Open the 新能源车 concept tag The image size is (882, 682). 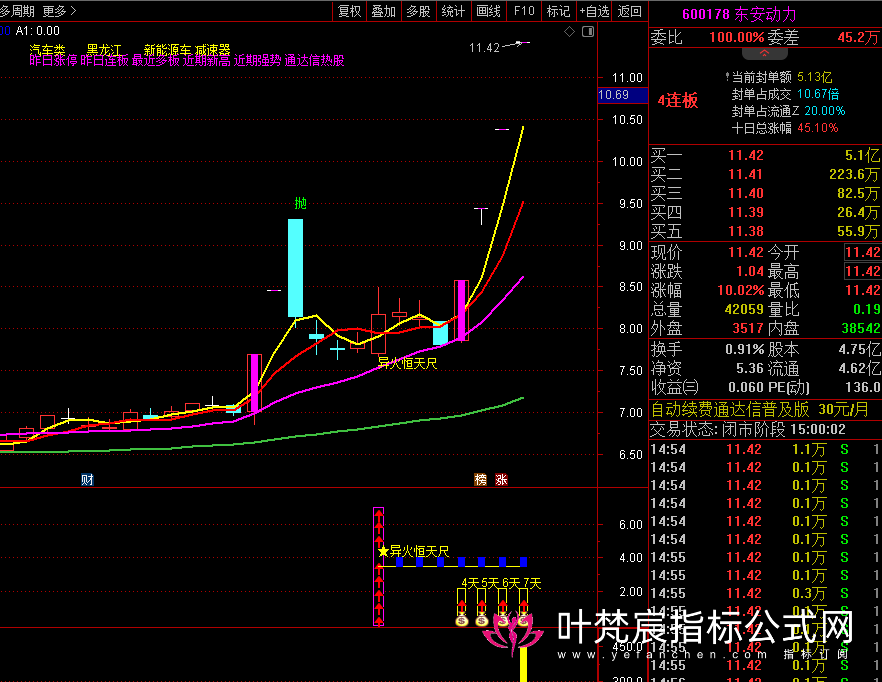(x=168, y=50)
